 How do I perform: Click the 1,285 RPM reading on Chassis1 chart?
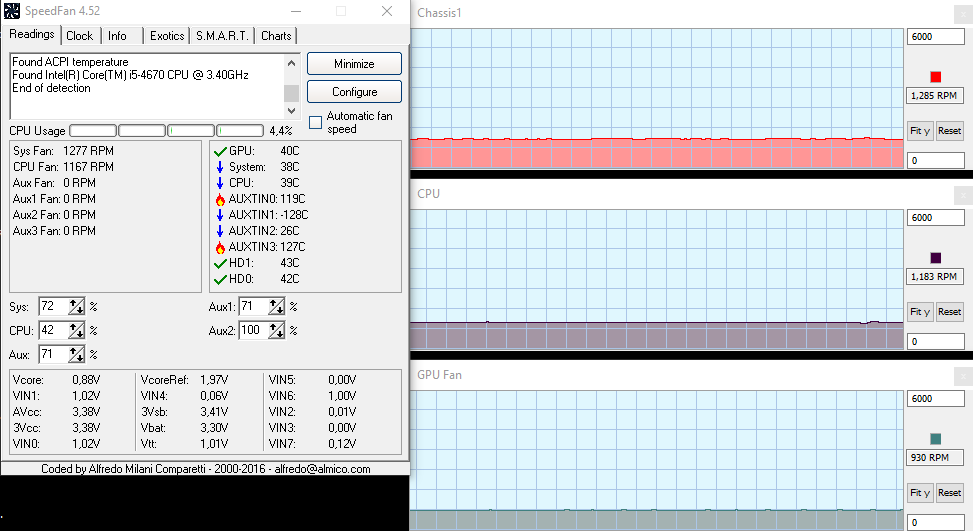(x=936, y=96)
